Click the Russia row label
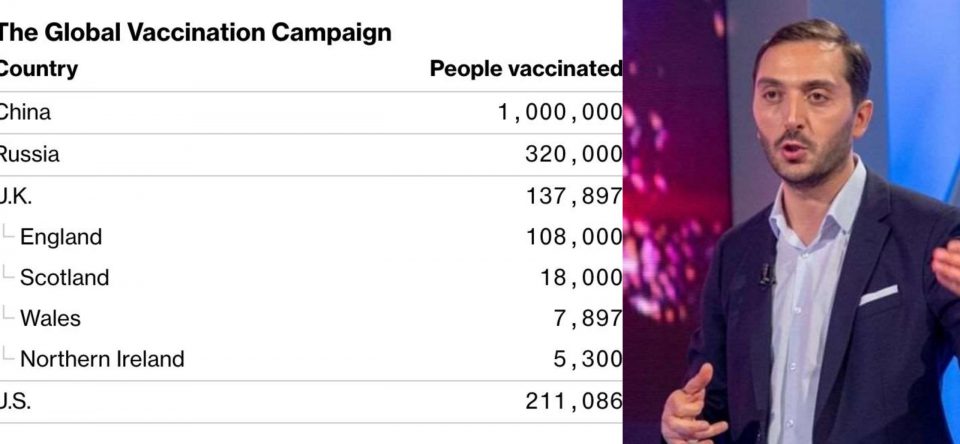960x444 pixels. [x=29, y=154]
